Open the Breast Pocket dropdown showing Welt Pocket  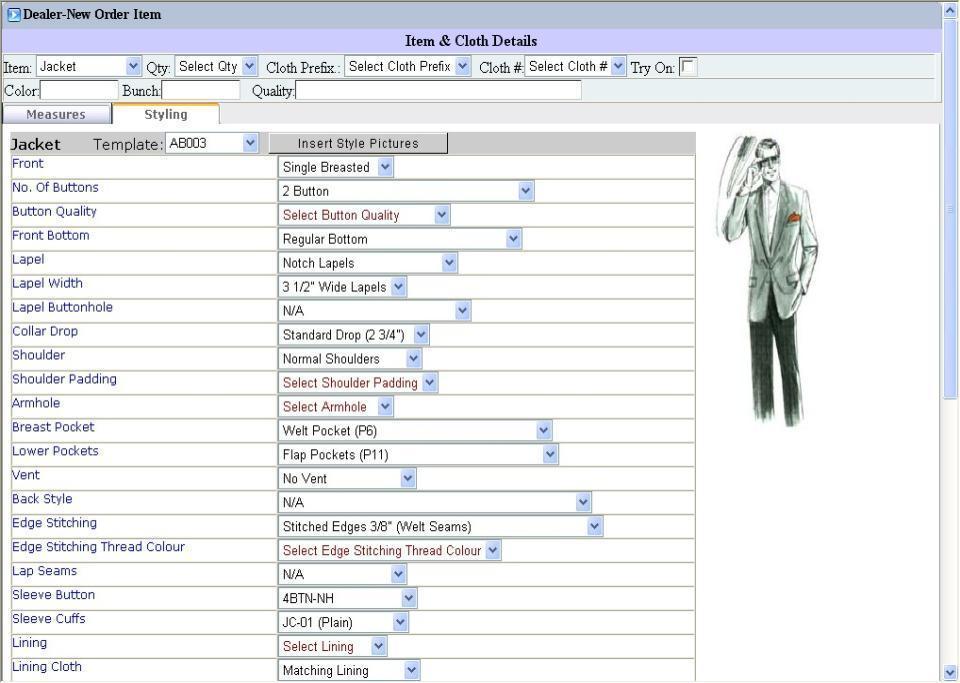415,430
